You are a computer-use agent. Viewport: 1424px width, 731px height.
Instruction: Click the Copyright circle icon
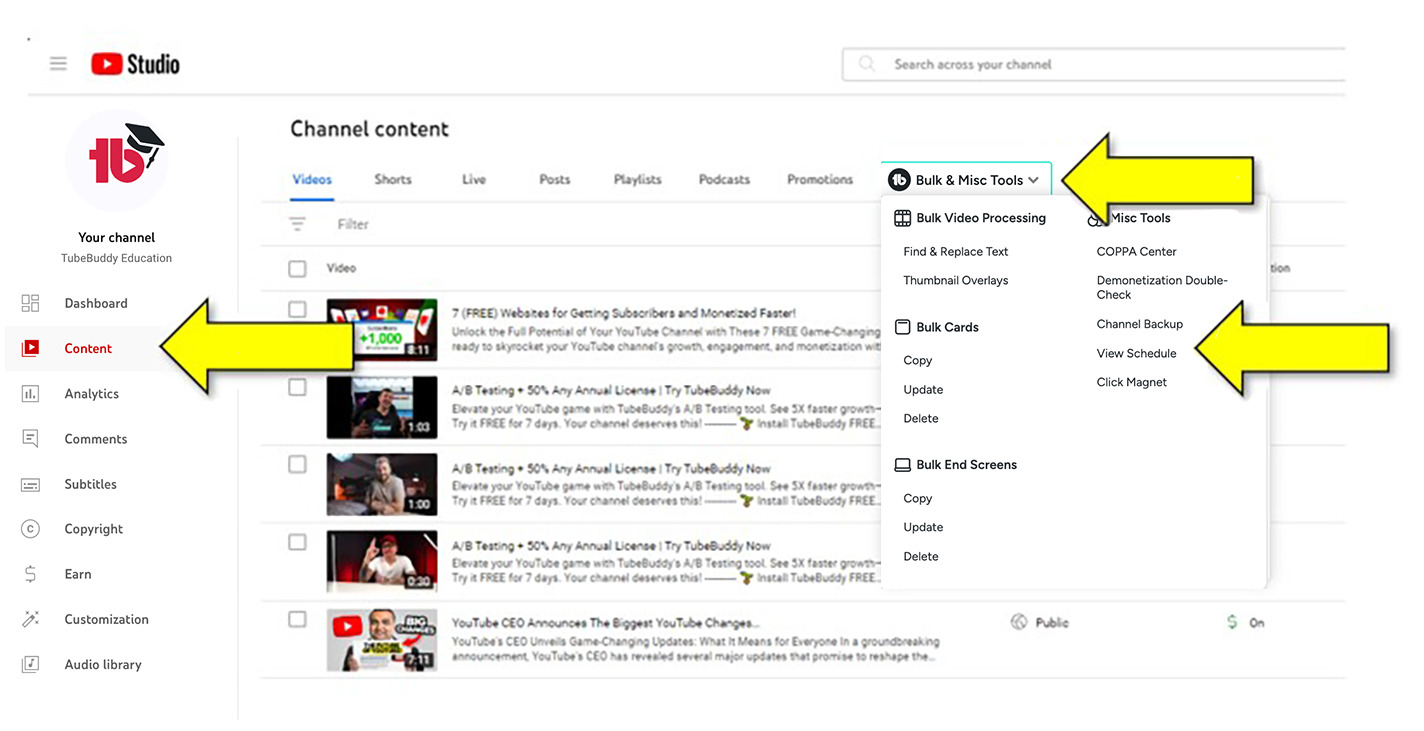pyautogui.click(x=30, y=529)
